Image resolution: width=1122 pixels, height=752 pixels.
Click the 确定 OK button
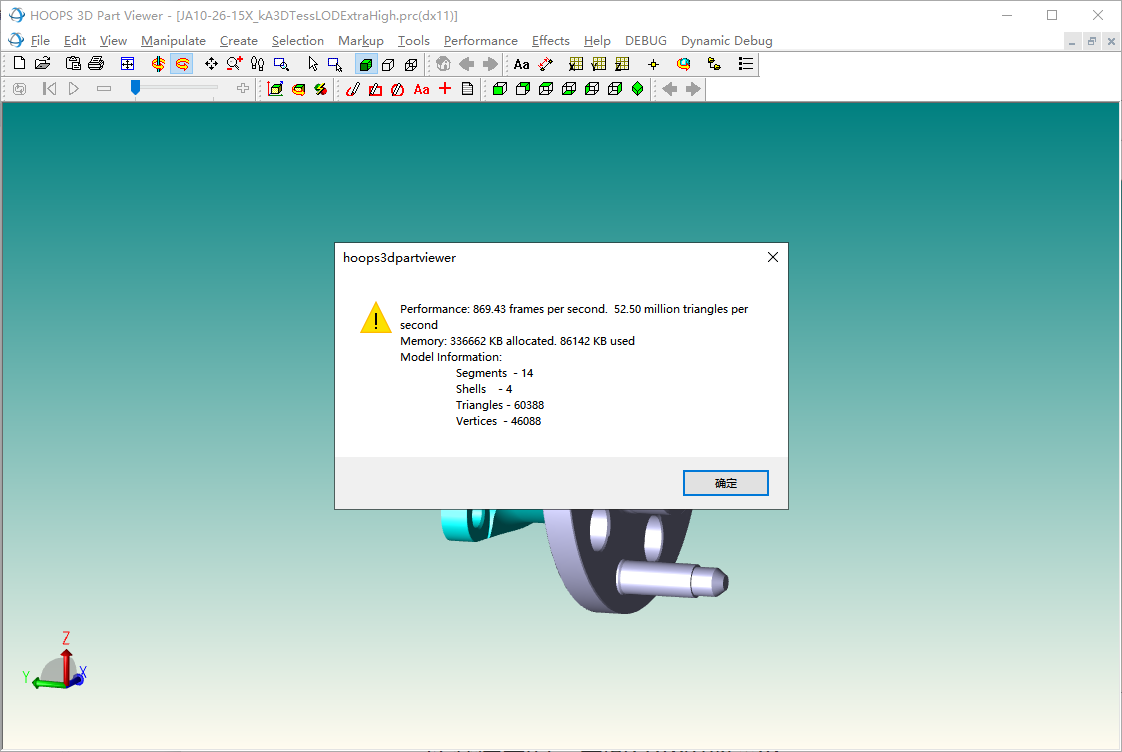(x=726, y=483)
